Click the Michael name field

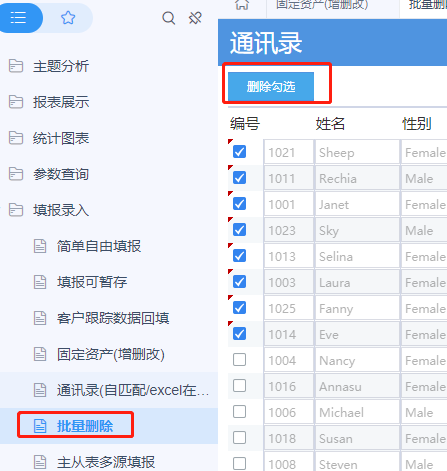[357, 412]
